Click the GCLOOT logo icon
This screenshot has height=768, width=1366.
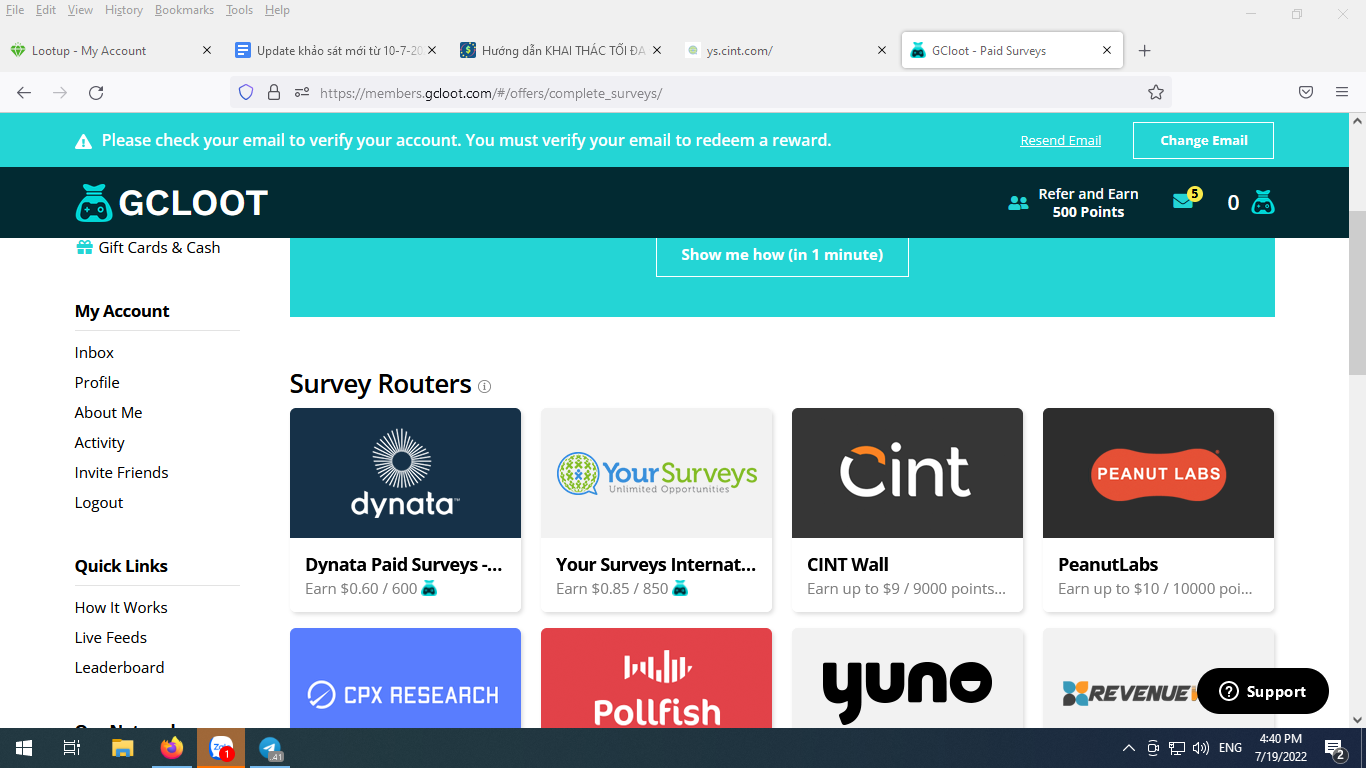point(94,203)
